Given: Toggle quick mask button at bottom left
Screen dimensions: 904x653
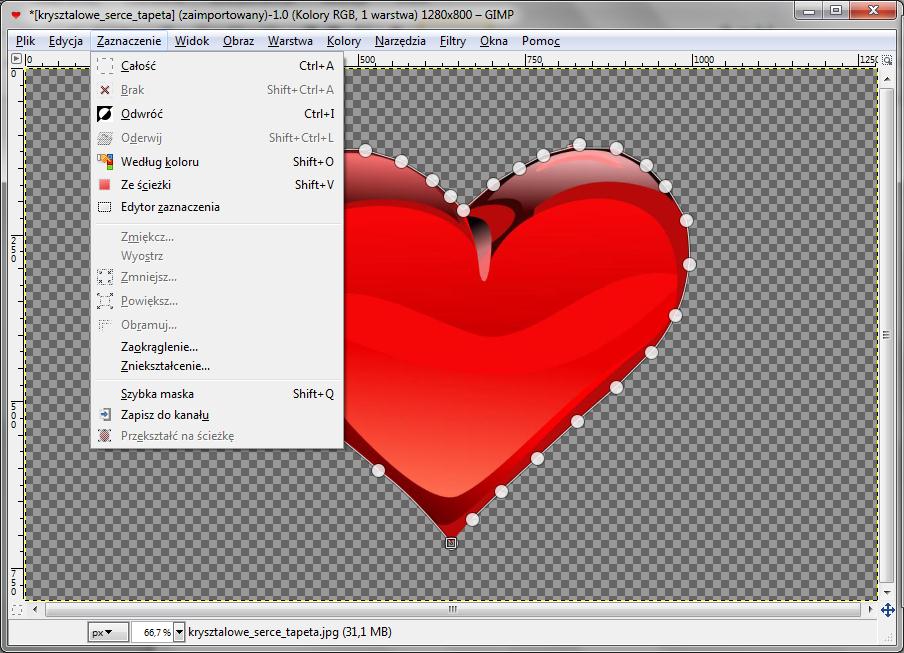Looking at the screenshot, I should [17, 609].
